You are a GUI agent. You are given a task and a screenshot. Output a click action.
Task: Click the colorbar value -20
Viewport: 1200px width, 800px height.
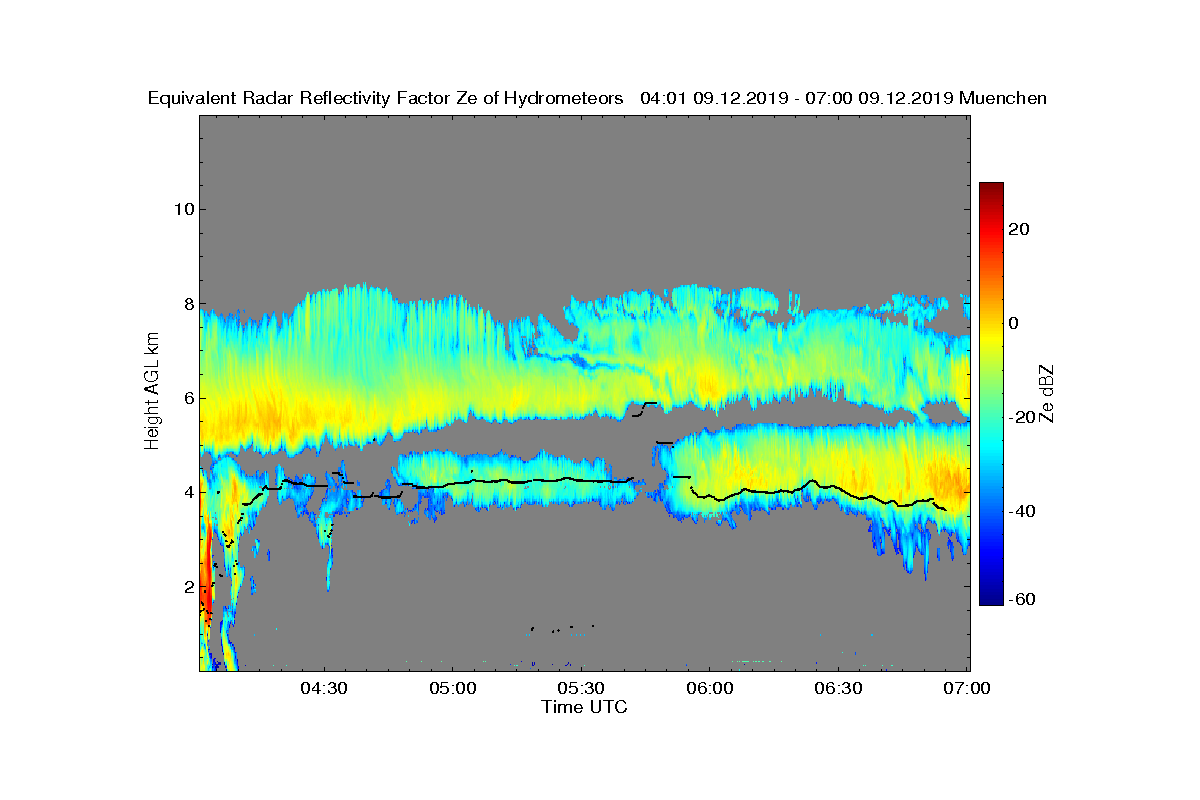(1023, 417)
